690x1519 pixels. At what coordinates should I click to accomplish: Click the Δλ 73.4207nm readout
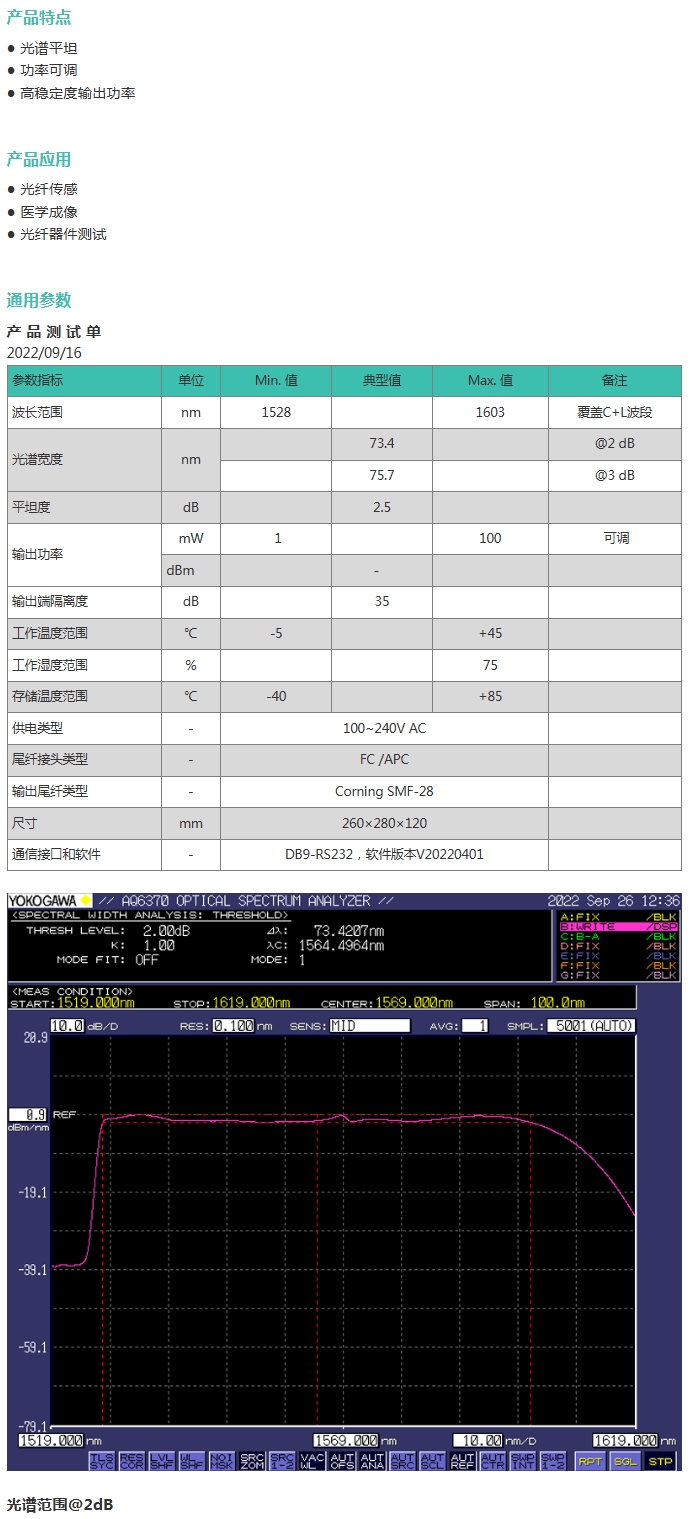pyautogui.click(x=348, y=930)
